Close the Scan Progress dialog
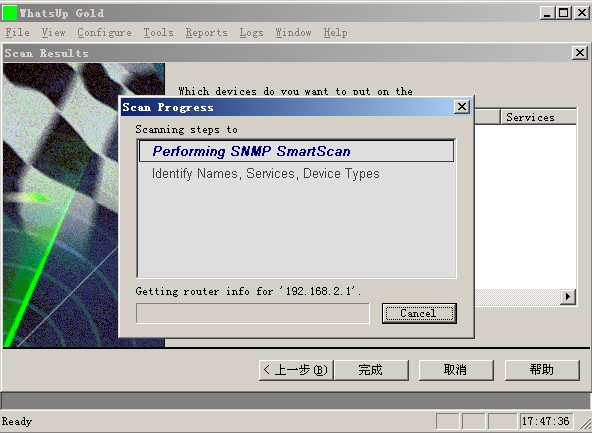This screenshot has width=592, height=433. 462,107
